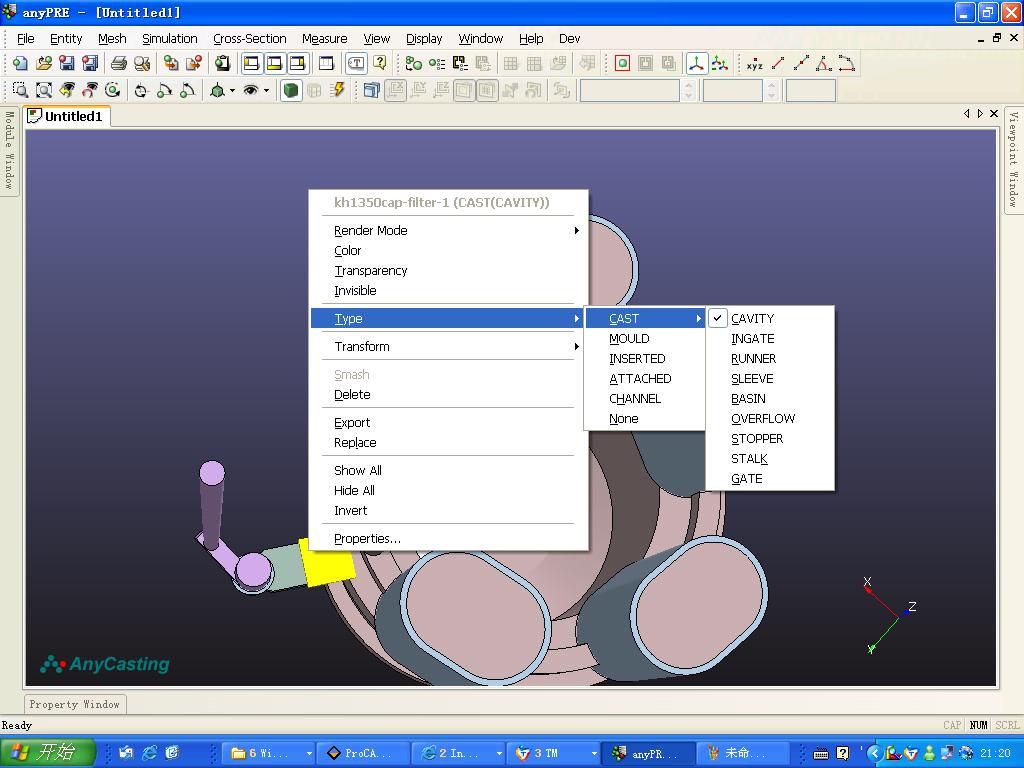The image size is (1024, 768).
Task: Click the Windows Start button
Action: [x=47, y=753]
